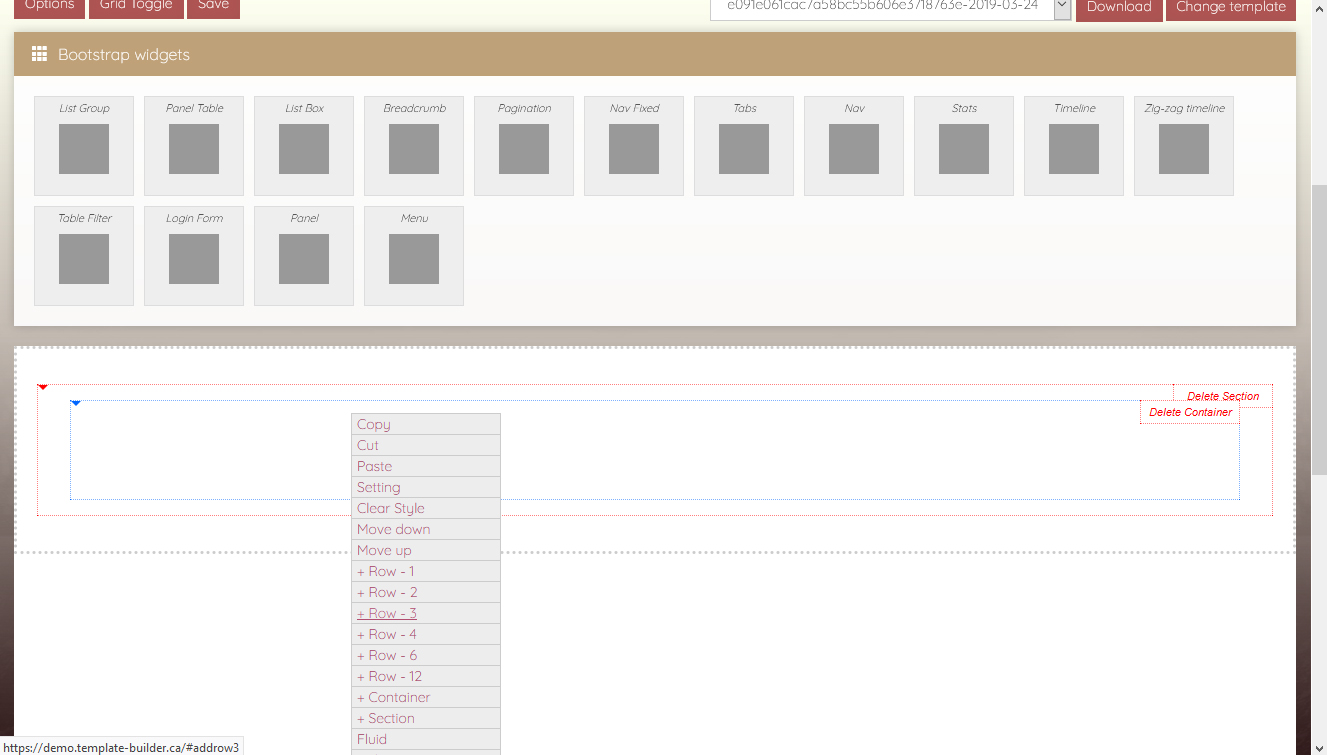Select the Pagination widget icon
This screenshot has height=755, width=1327.
[x=524, y=149]
